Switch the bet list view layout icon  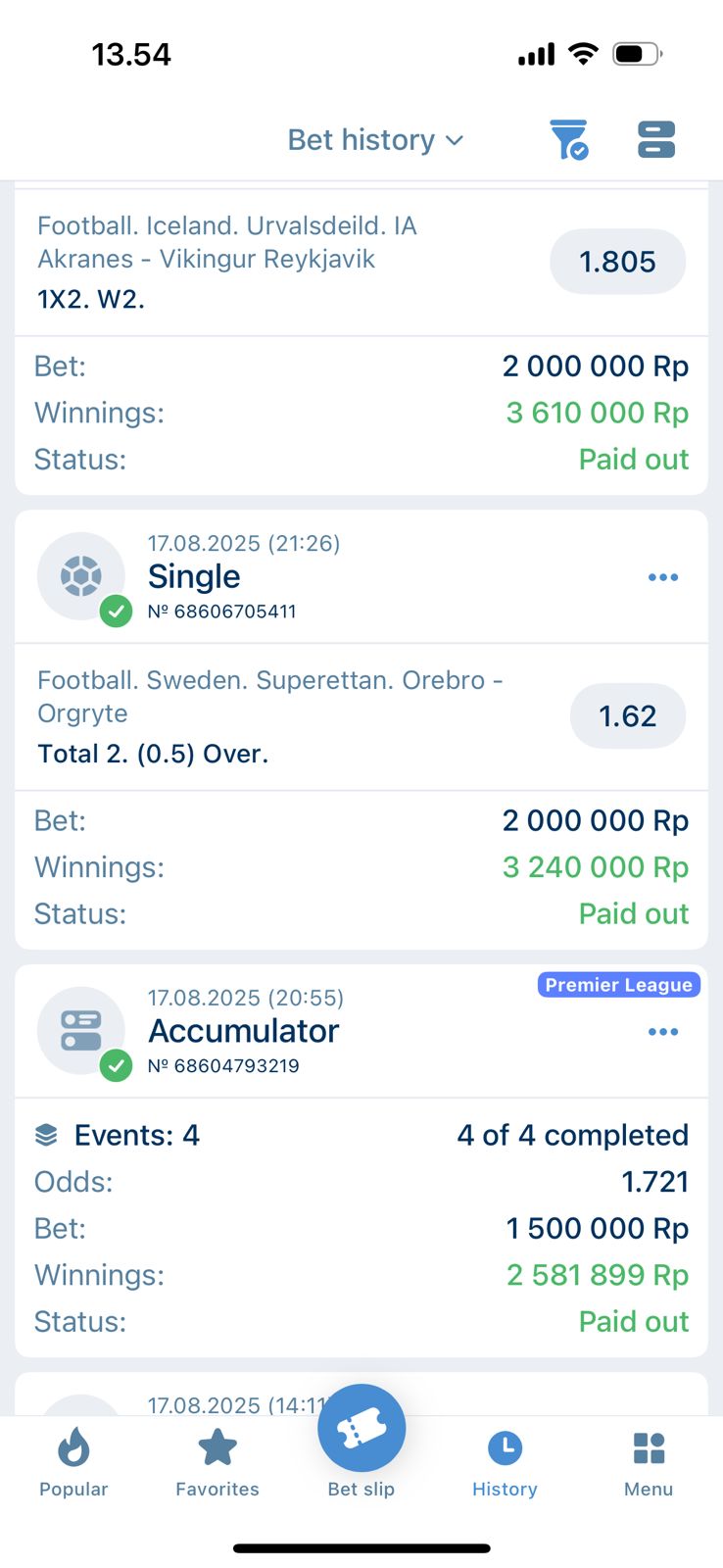[x=655, y=140]
